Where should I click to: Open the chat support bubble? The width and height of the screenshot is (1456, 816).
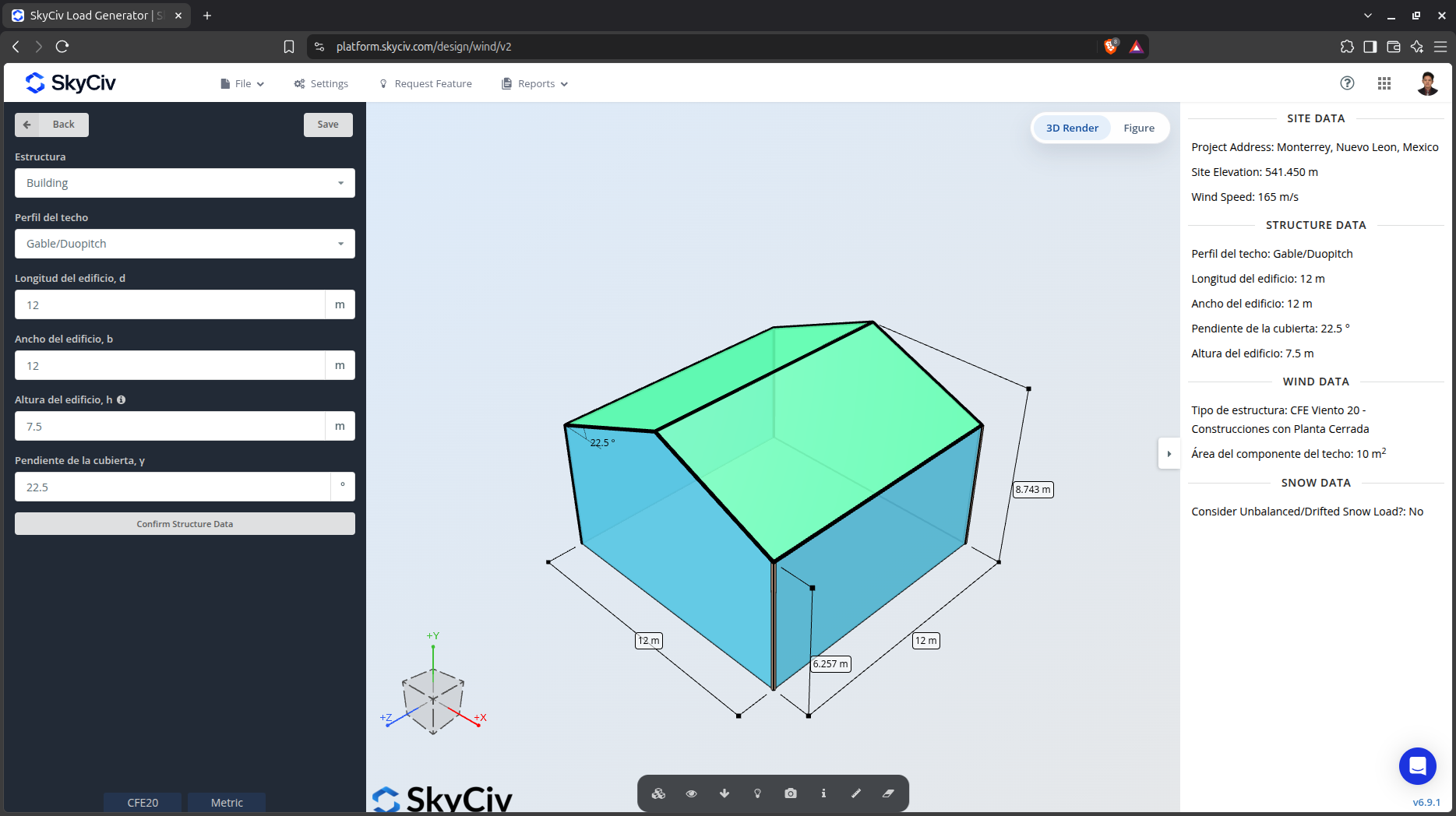coord(1418,766)
